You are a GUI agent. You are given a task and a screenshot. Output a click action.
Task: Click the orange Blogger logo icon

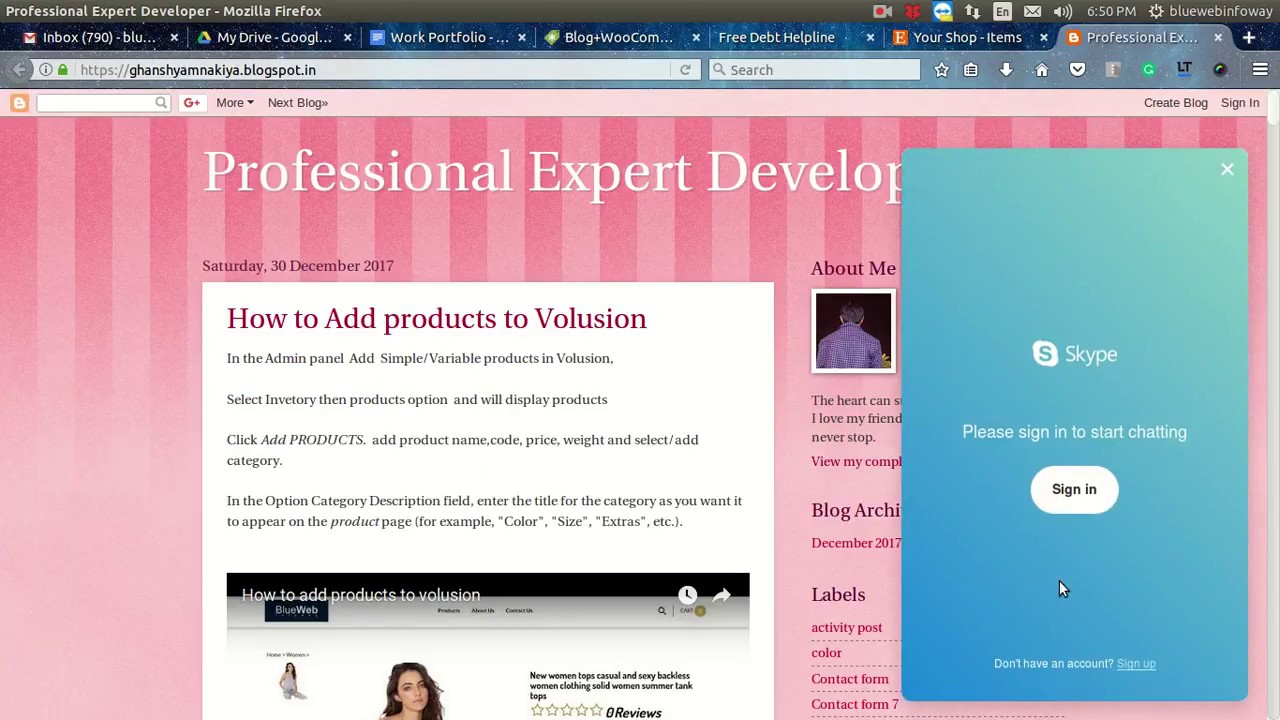pos(19,102)
